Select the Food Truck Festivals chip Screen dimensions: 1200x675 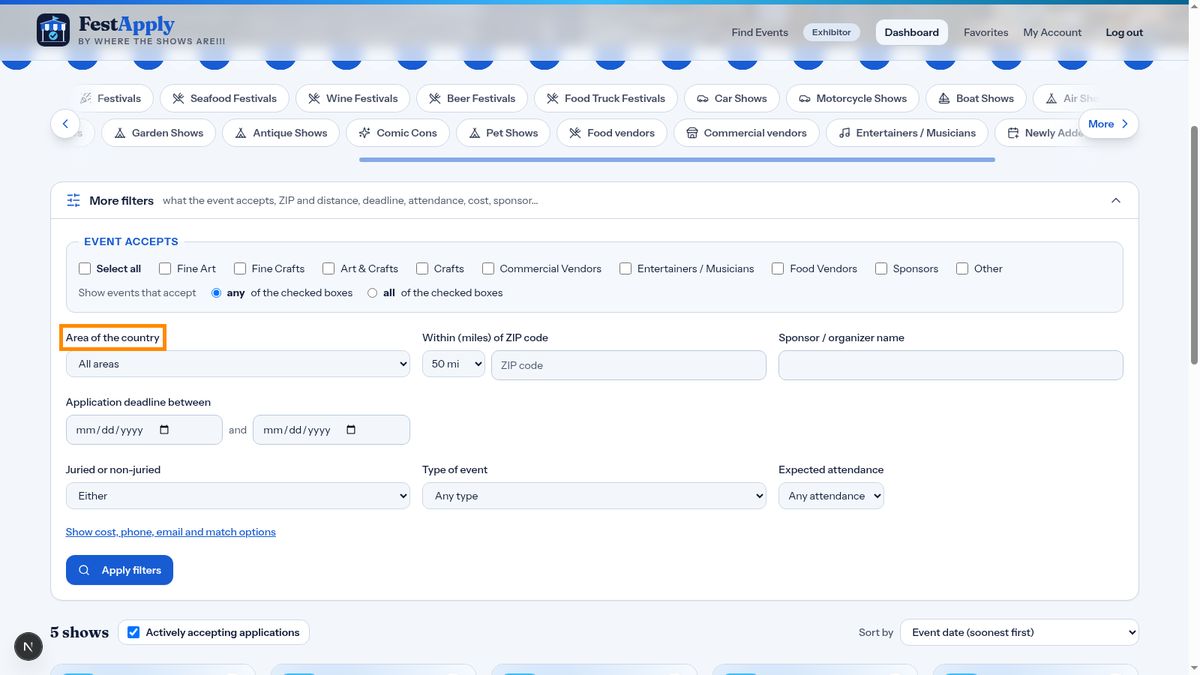[x=606, y=98]
